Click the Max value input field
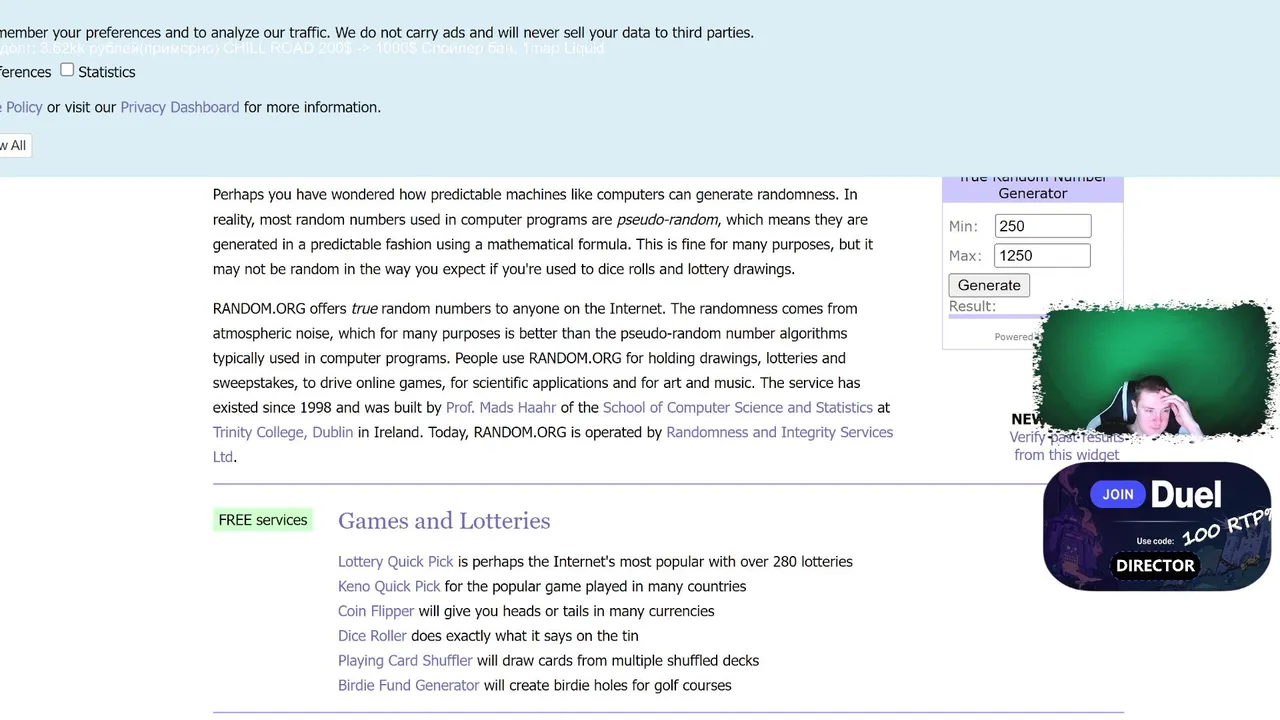Image resolution: width=1280 pixels, height=720 pixels. tap(1043, 255)
